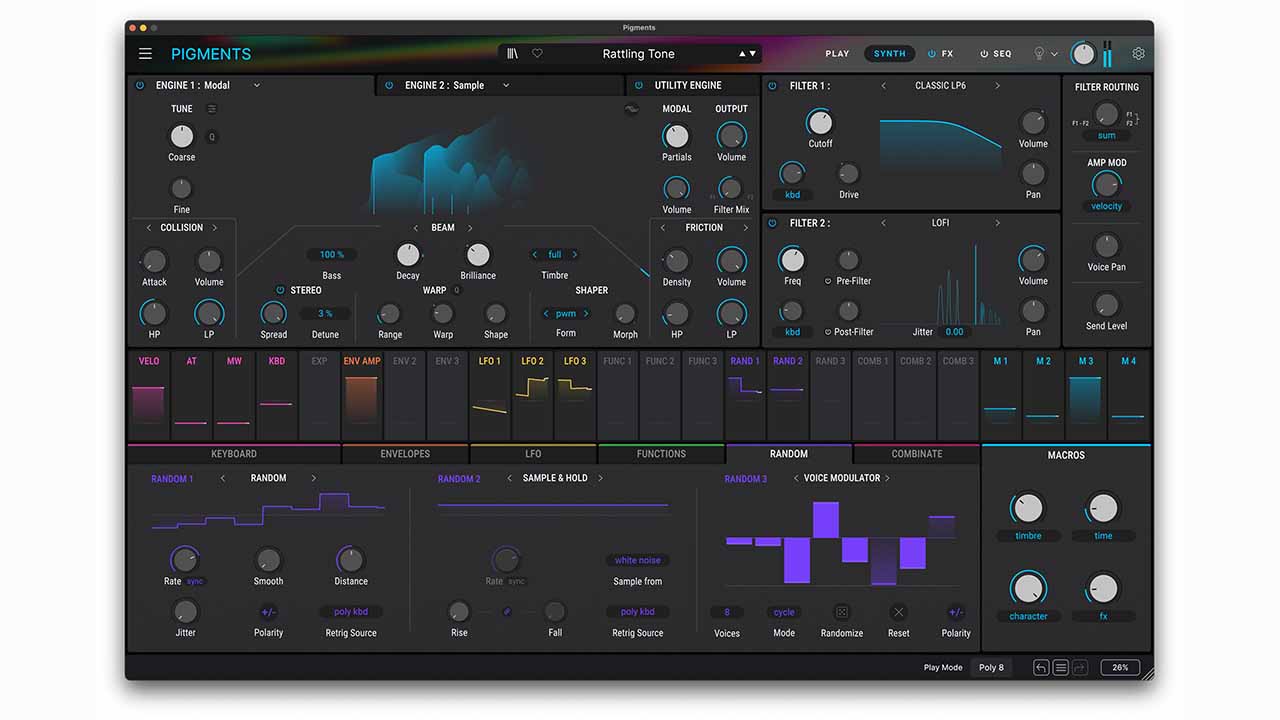Toggle the Stereo section power button
The width and height of the screenshot is (1280, 720).
pos(280,291)
